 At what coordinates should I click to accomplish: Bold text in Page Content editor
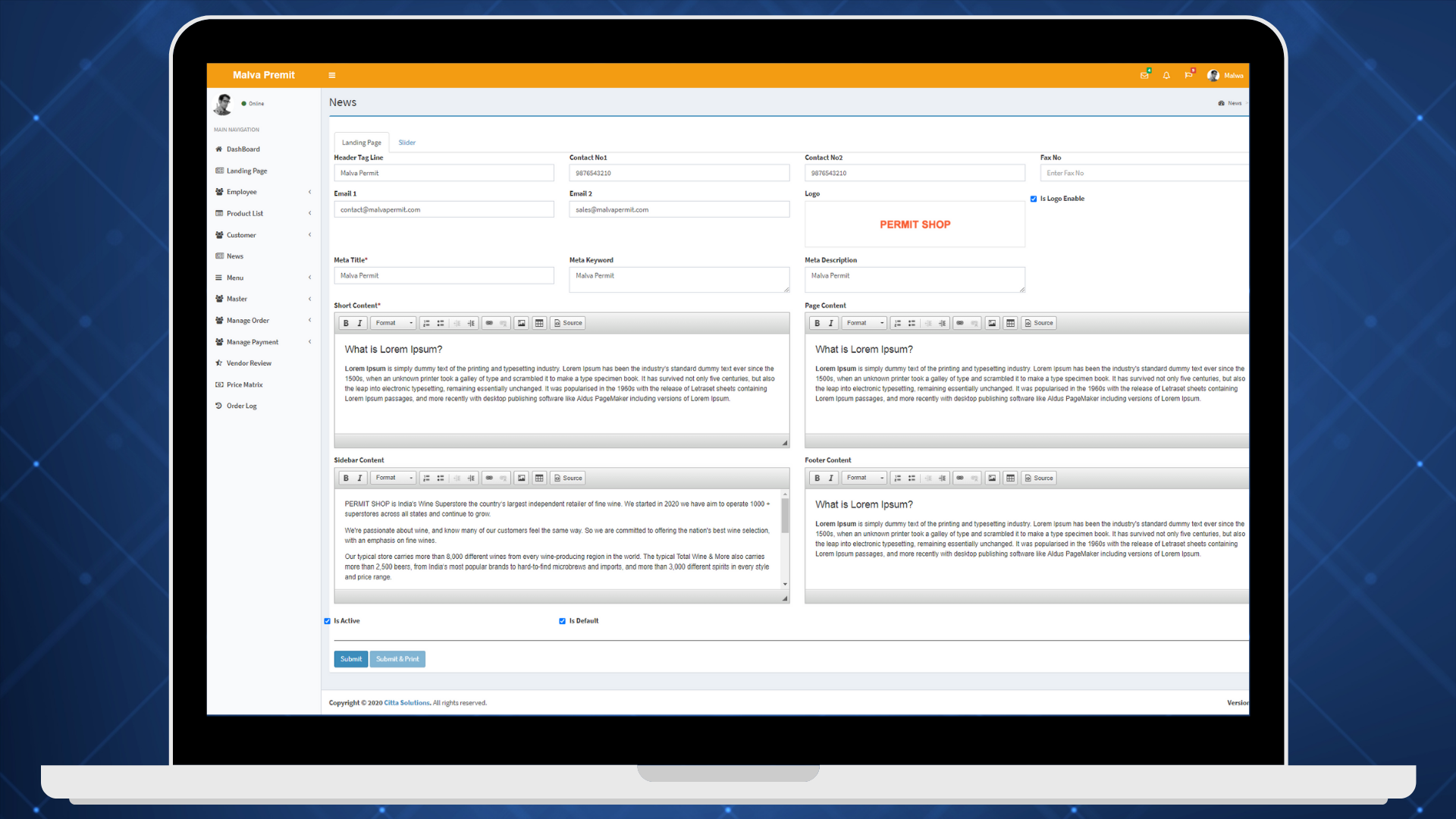(x=817, y=323)
